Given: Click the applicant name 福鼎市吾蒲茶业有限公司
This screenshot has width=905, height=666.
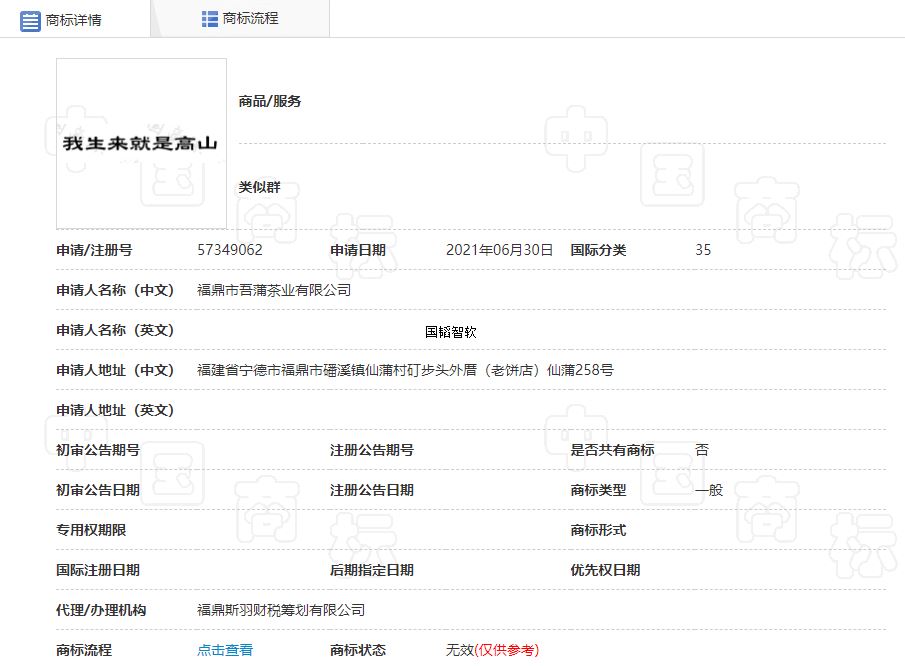Looking at the screenshot, I should (x=274, y=290).
